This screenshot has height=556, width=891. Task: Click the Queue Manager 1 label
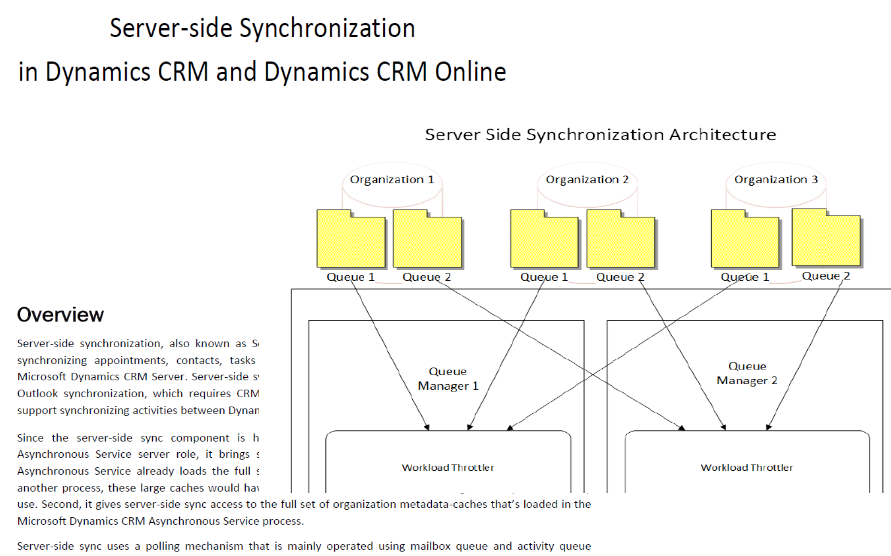[447, 378]
